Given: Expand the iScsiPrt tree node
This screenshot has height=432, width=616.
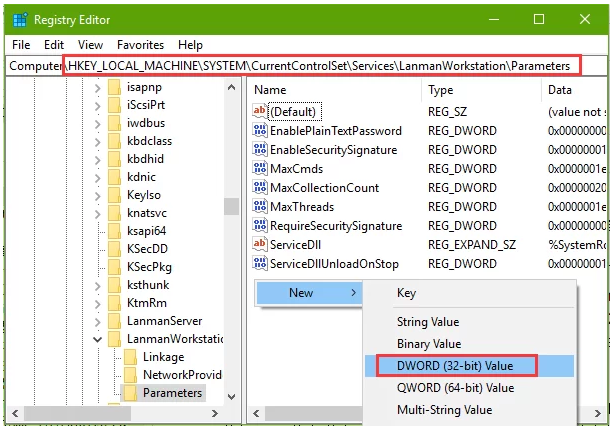Looking at the screenshot, I should [97, 106].
